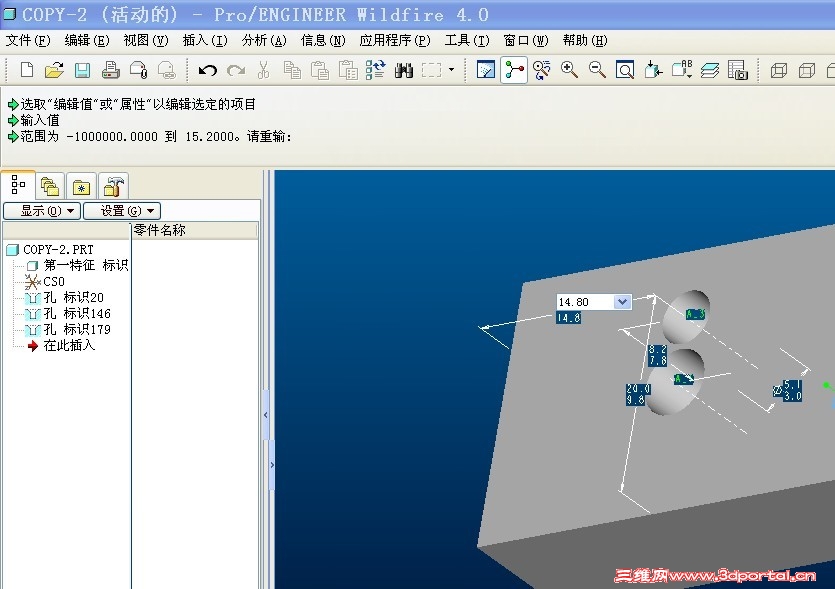Image resolution: width=835 pixels, height=589 pixels.
Task: Switch to the model tree tab
Action: point(18,185)
